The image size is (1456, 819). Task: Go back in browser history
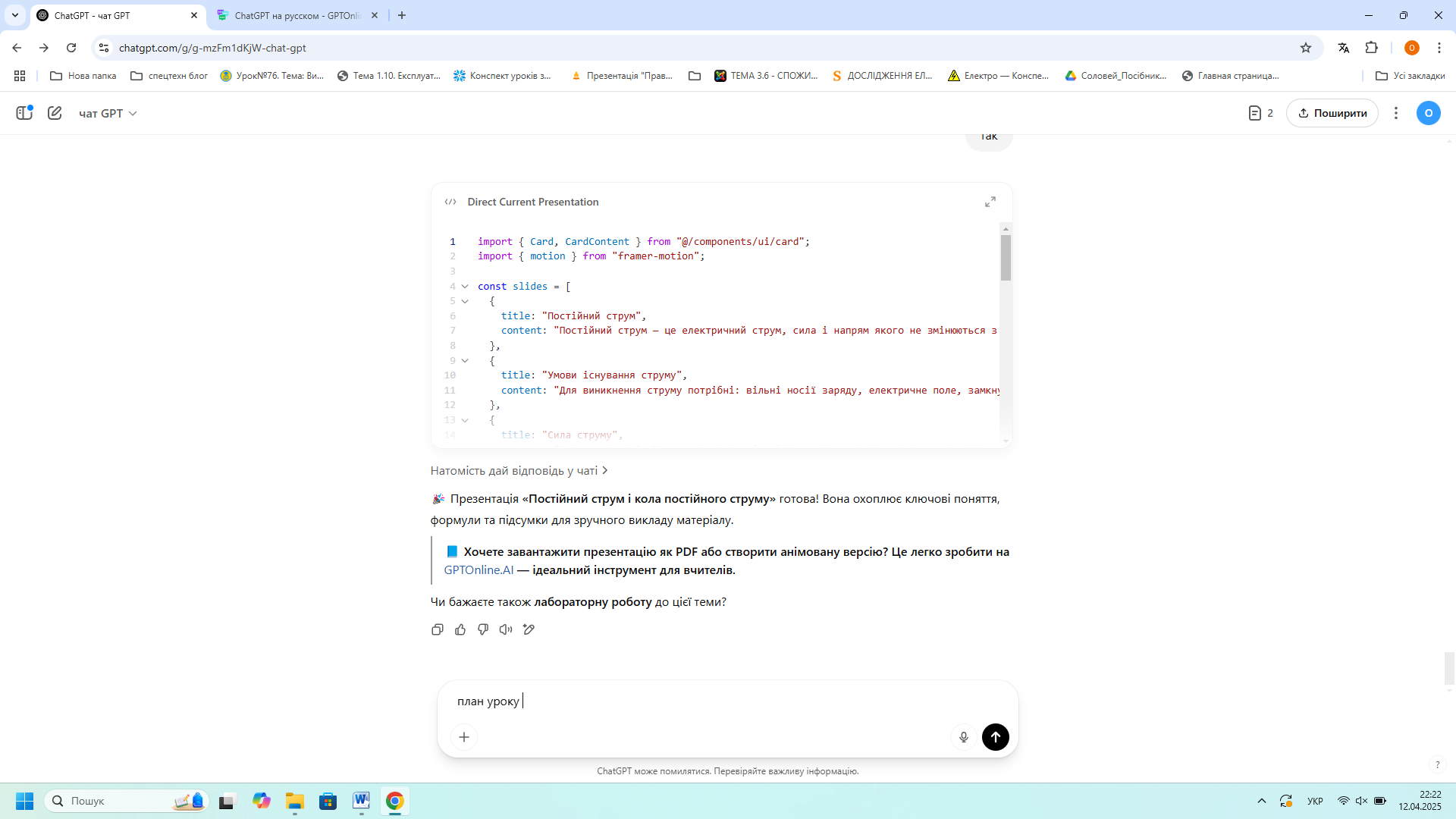tap(17, 48)
